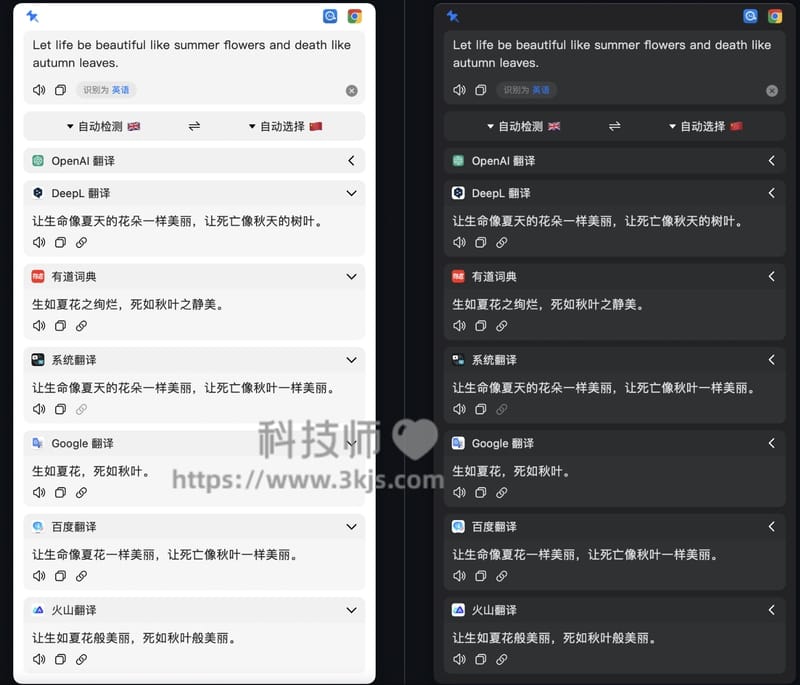
Task: Play 有道词典 result audio in the light window
Action: (x=39, y=325)
